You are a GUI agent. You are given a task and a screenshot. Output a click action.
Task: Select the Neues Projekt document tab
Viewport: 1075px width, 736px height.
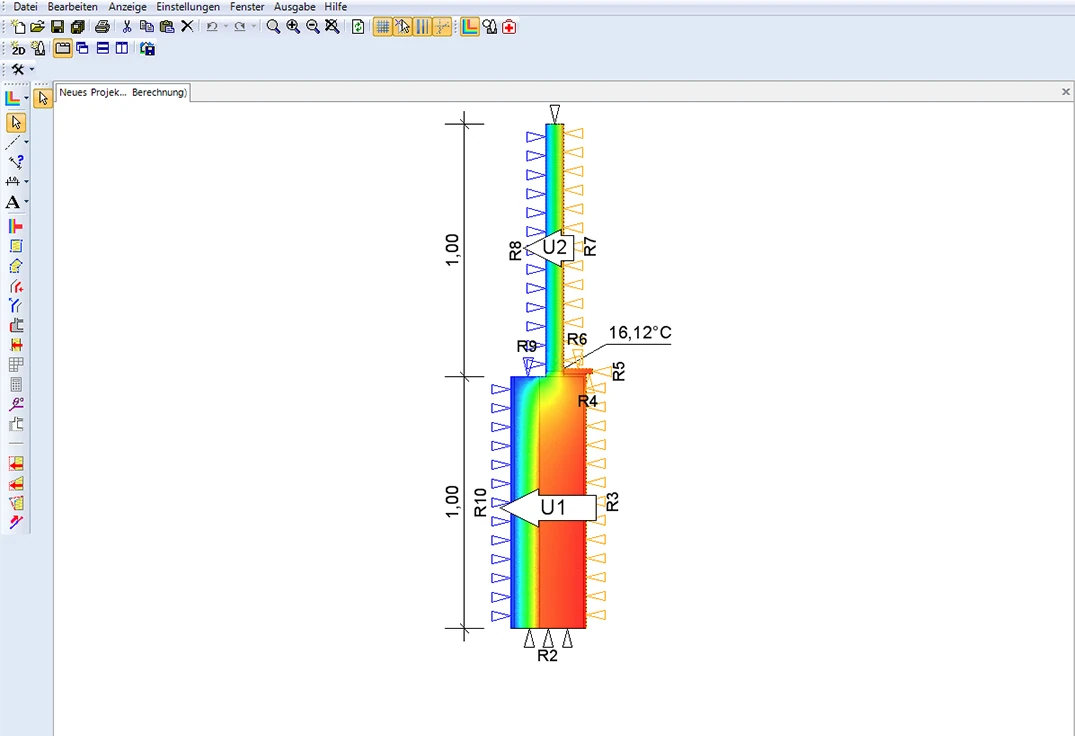coord(122,92)
